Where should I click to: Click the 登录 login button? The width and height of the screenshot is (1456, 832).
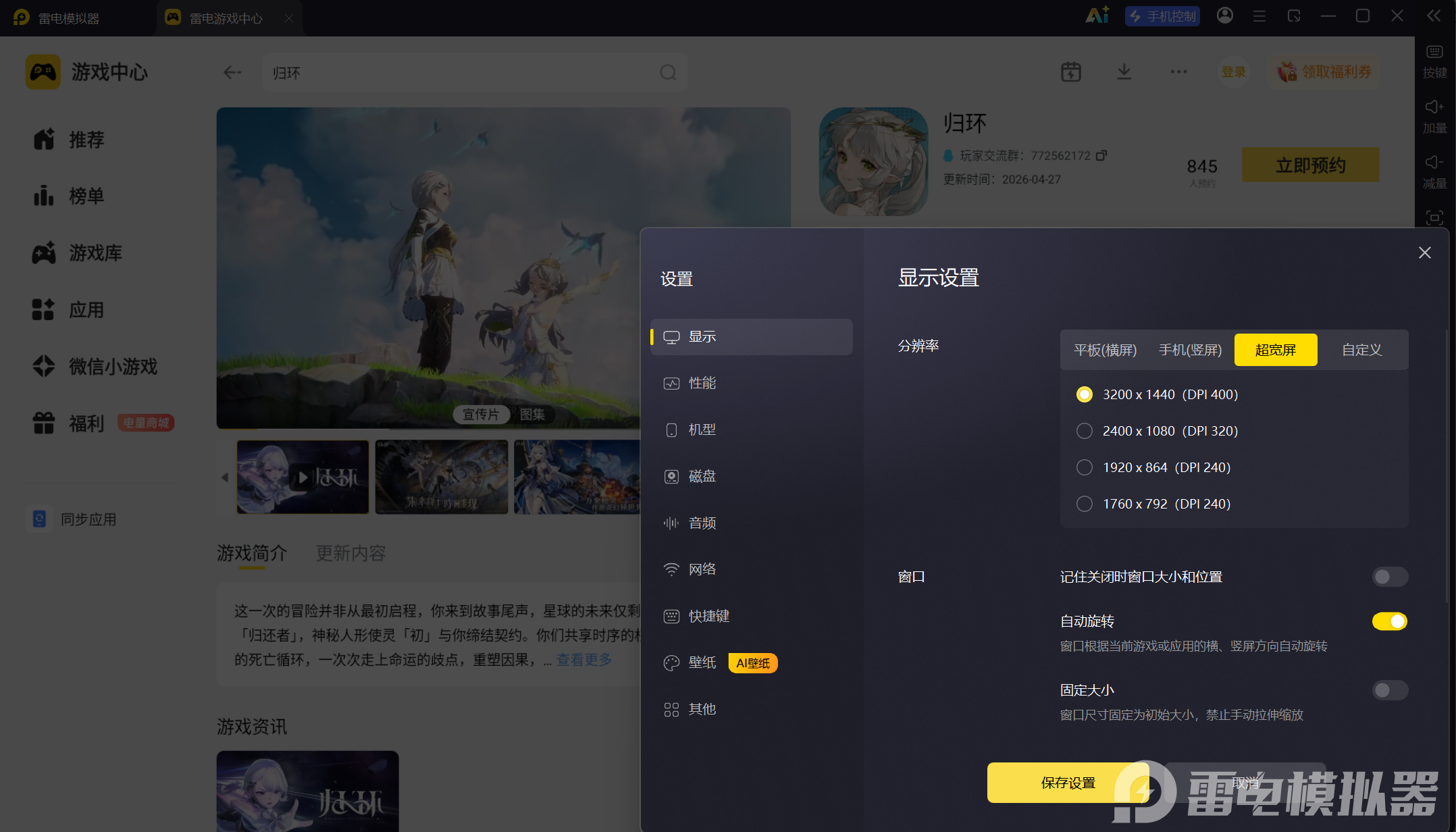click(x=1234, y=72)
